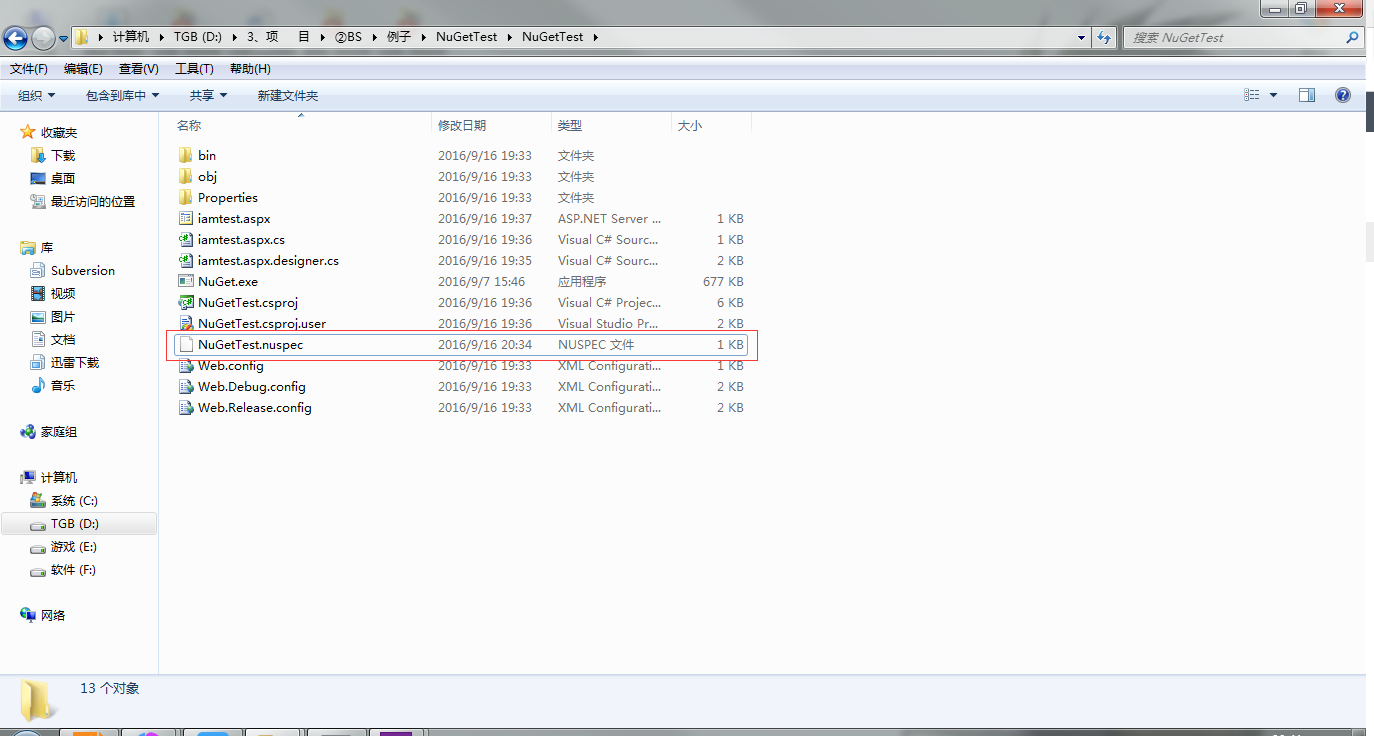
Task: Select the Properties folder icon
Action: [185, 197]
